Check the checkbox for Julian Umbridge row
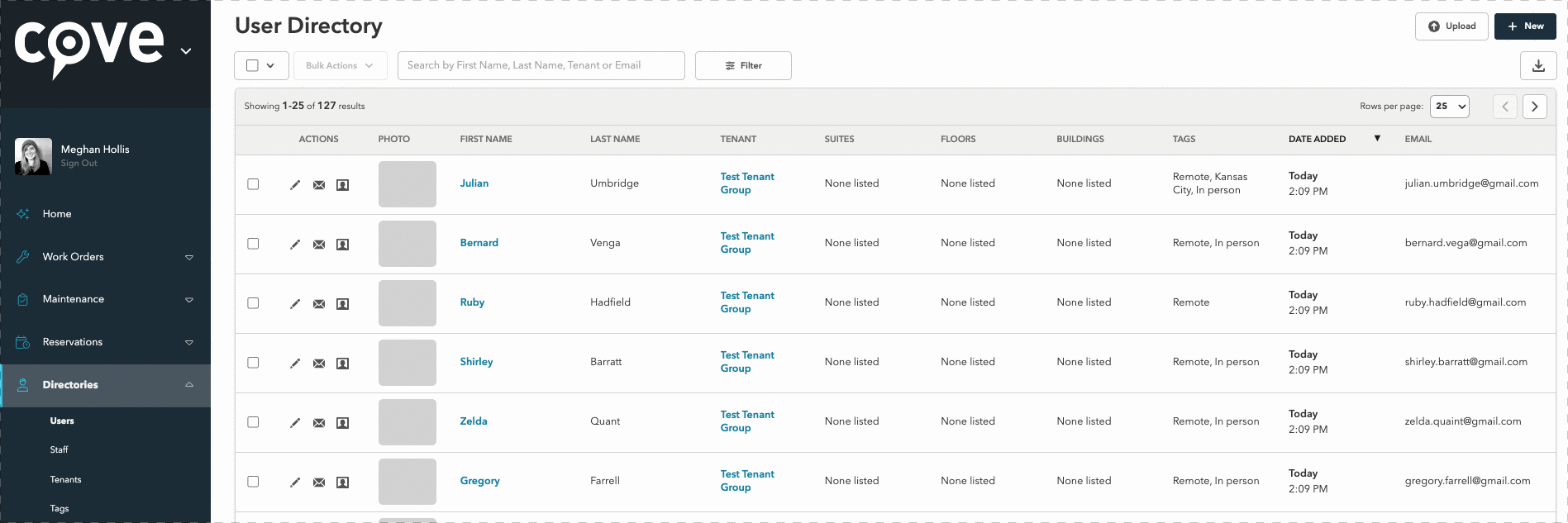 click(x=253, y=184)
